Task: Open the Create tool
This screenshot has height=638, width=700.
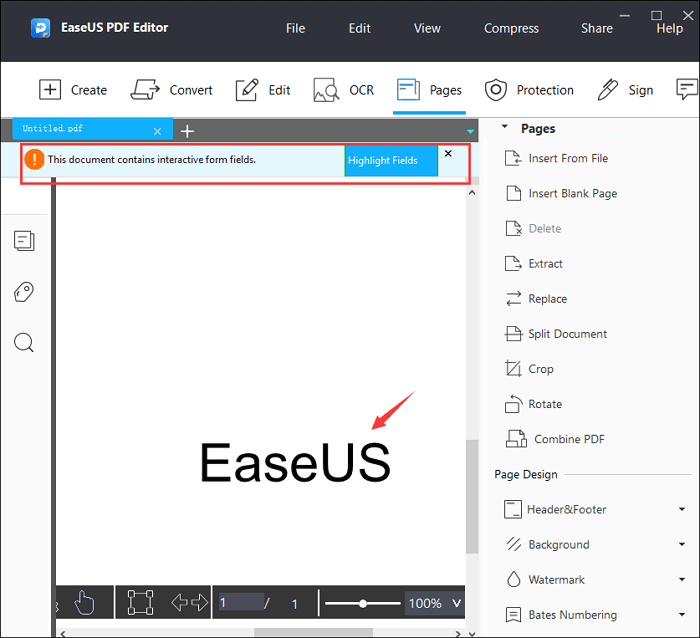Action: coord(73,90)
